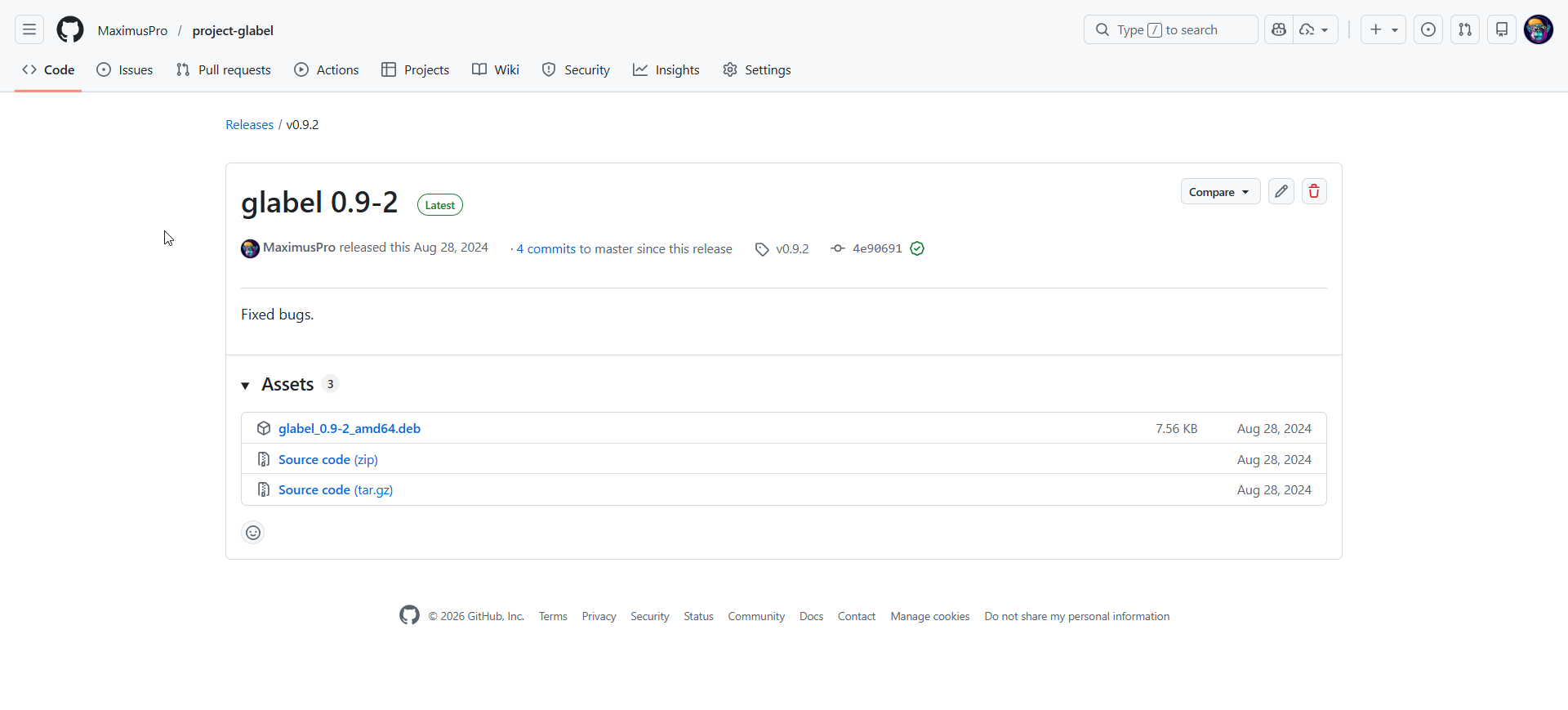Click the archive icon for Source code (tar.gz)
This screenshot has width=1568, height=710.
264,489
